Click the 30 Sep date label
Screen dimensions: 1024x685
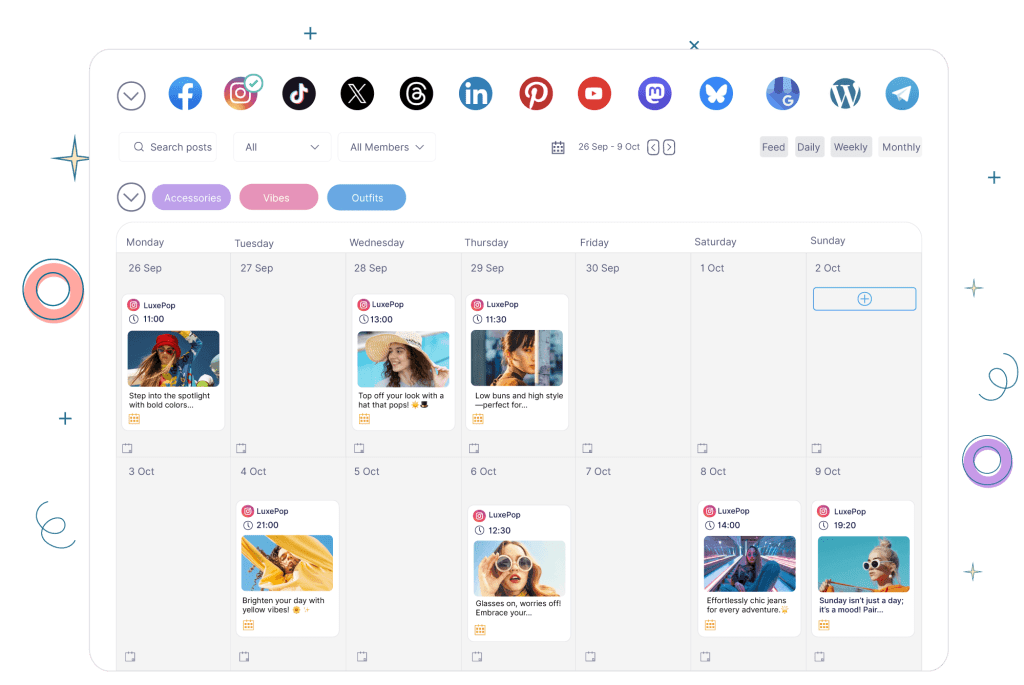(602, 268)
